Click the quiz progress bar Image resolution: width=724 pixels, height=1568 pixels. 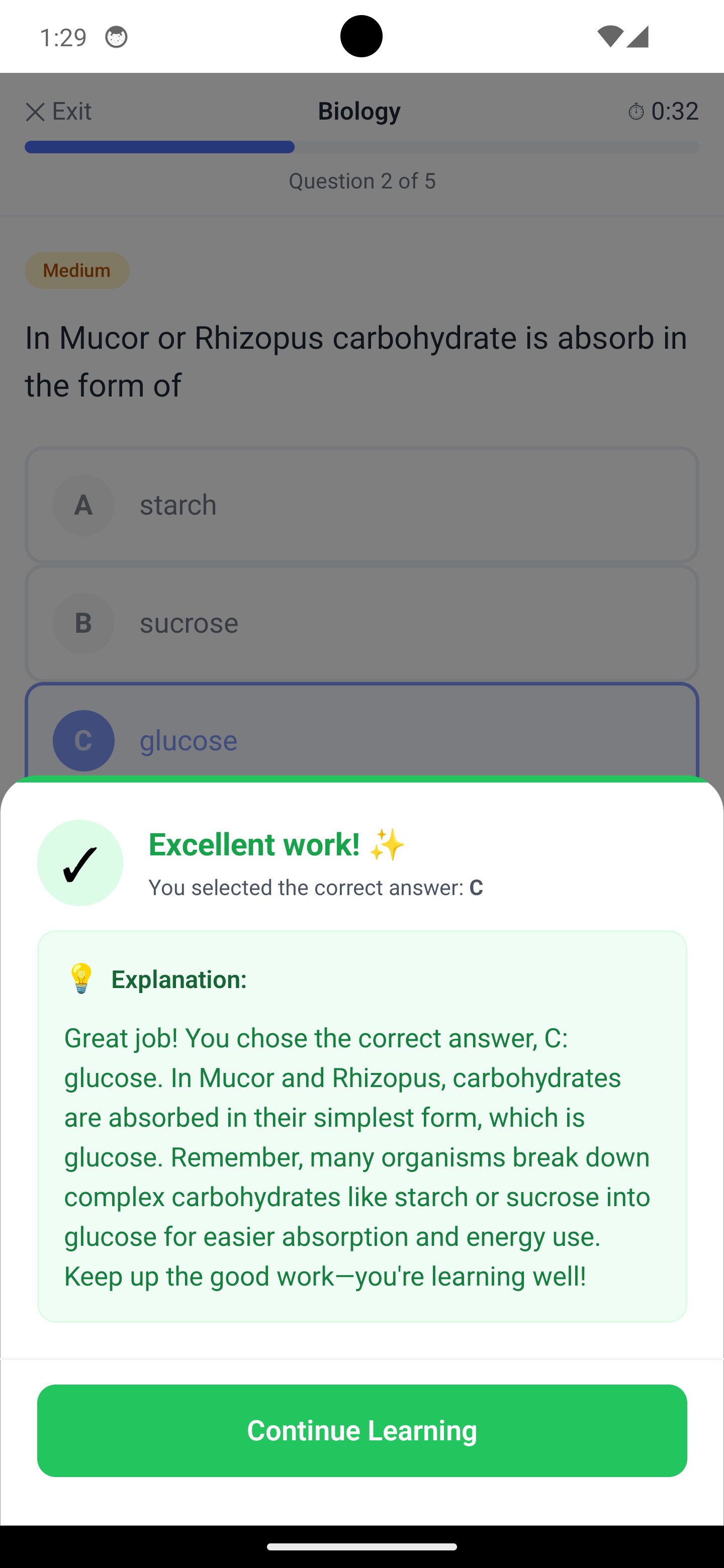tap(361, 146)
